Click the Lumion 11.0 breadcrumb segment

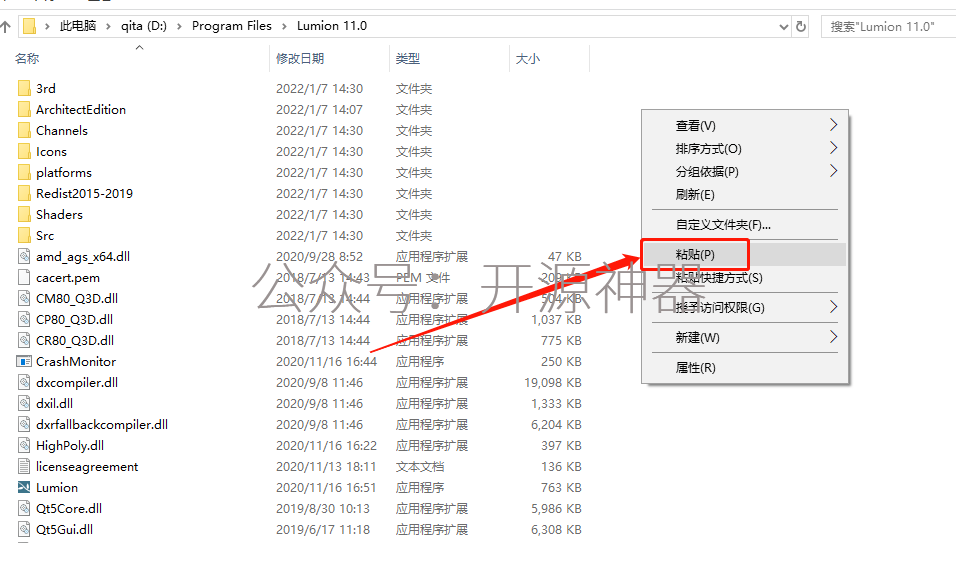click(x=332, y=26)
